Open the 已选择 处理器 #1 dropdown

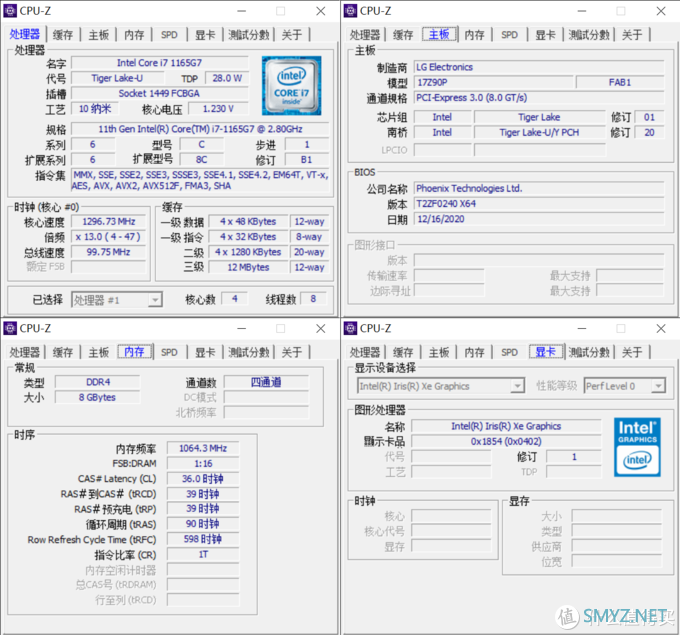pos(117,300)
